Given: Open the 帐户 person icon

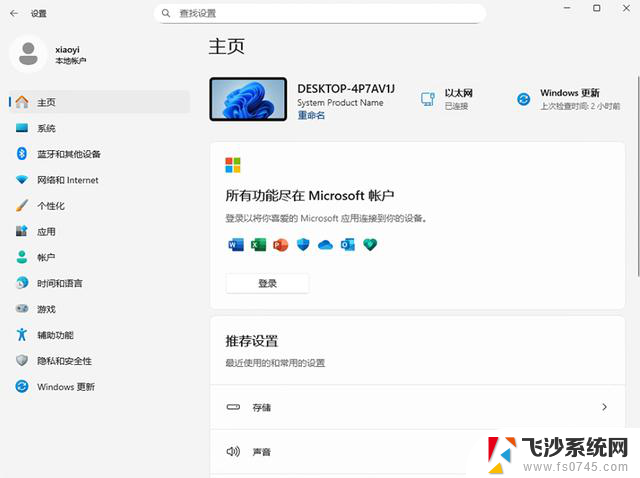Looking at the screenshot, I should pos(22,257).
